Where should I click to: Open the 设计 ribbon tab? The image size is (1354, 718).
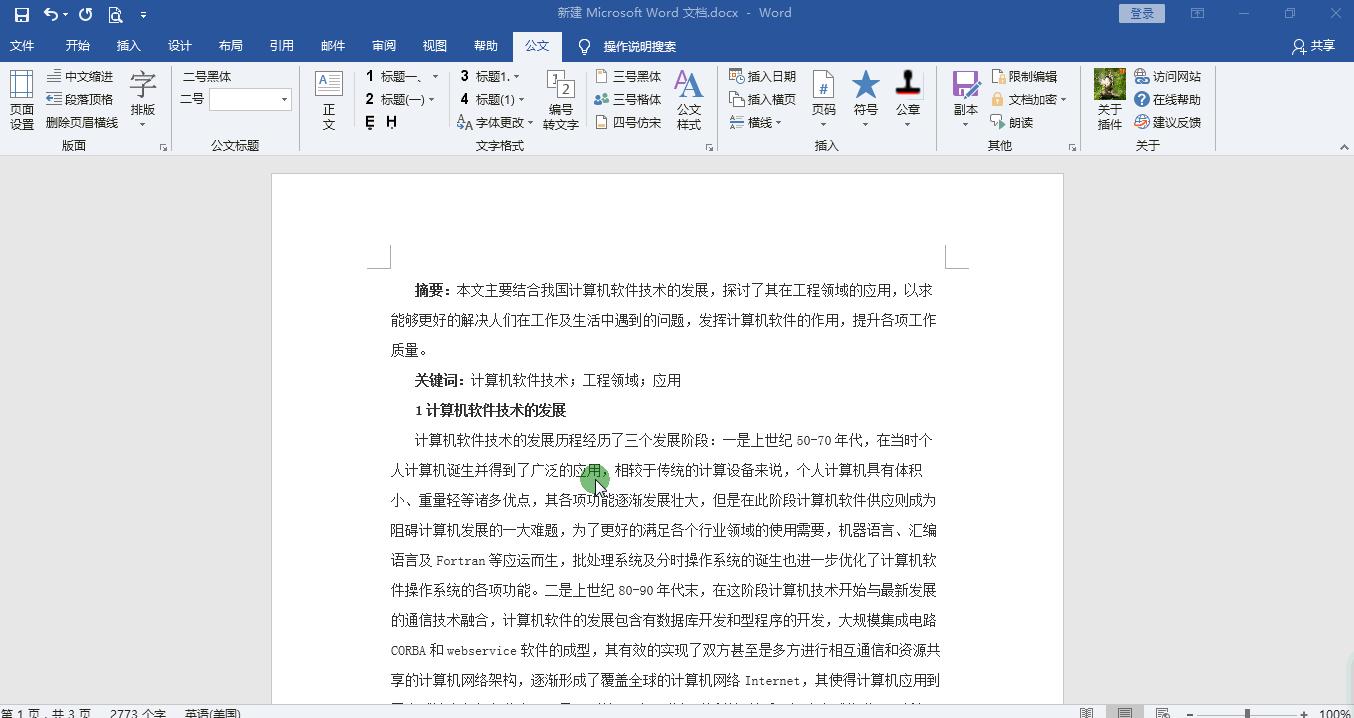(x=180, y=46)
